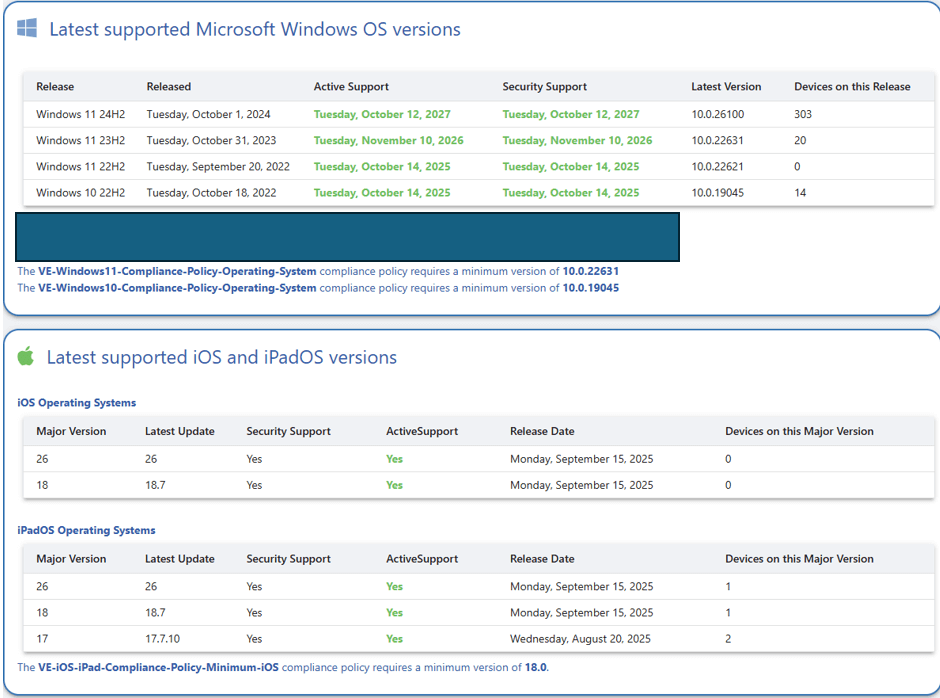Click the Wednesday, August 20, 2025 release date
This screenshot has height=698, width=940.
(x=580, y=638)
